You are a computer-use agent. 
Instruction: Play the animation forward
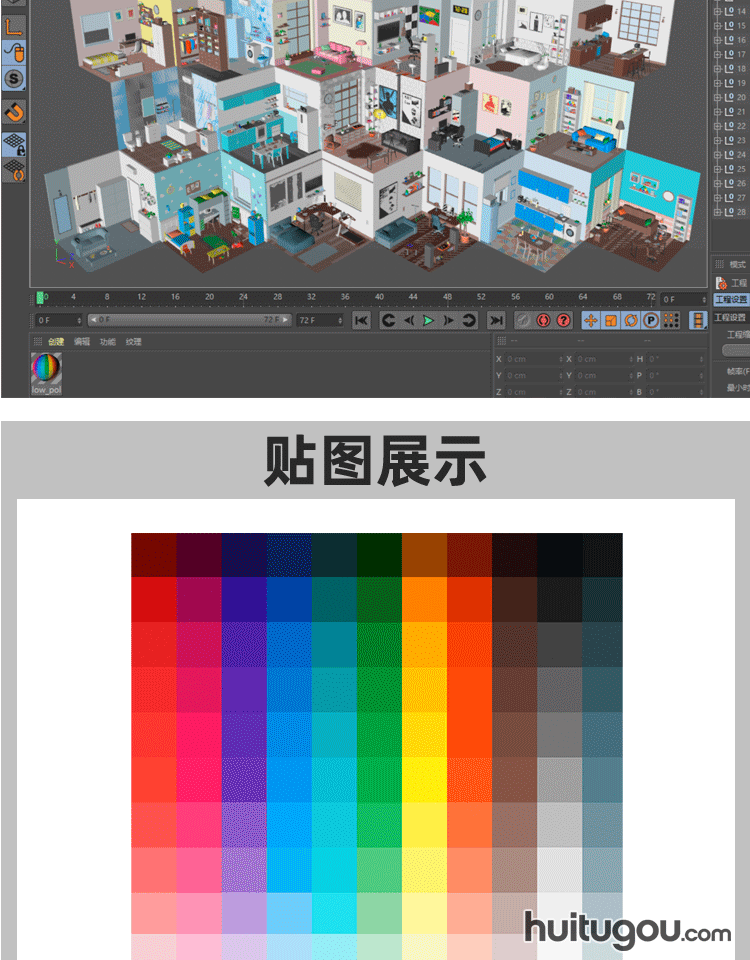click(x=429, y=320)
